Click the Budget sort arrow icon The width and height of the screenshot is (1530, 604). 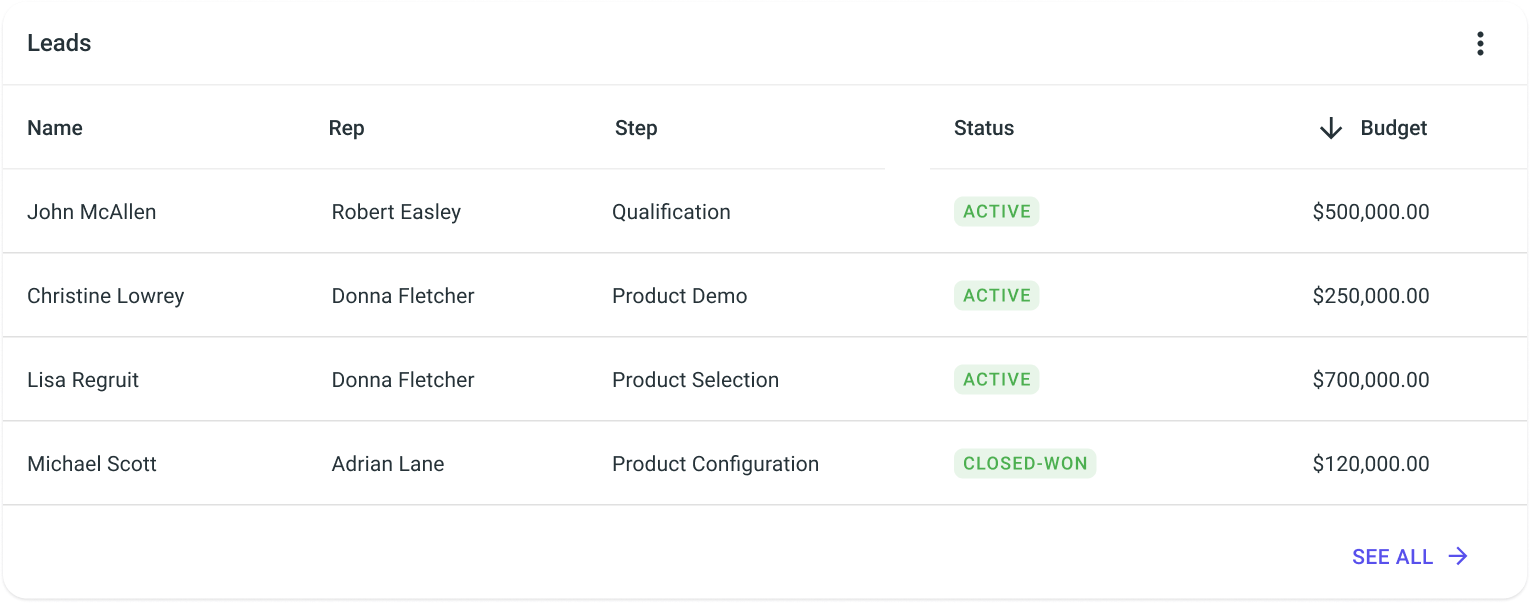pyautogui.click(x=1330, y=128)
